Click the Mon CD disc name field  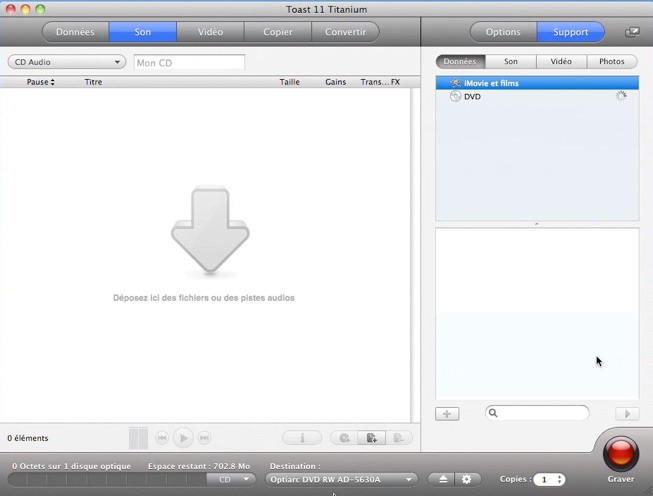tap(189, 62)
